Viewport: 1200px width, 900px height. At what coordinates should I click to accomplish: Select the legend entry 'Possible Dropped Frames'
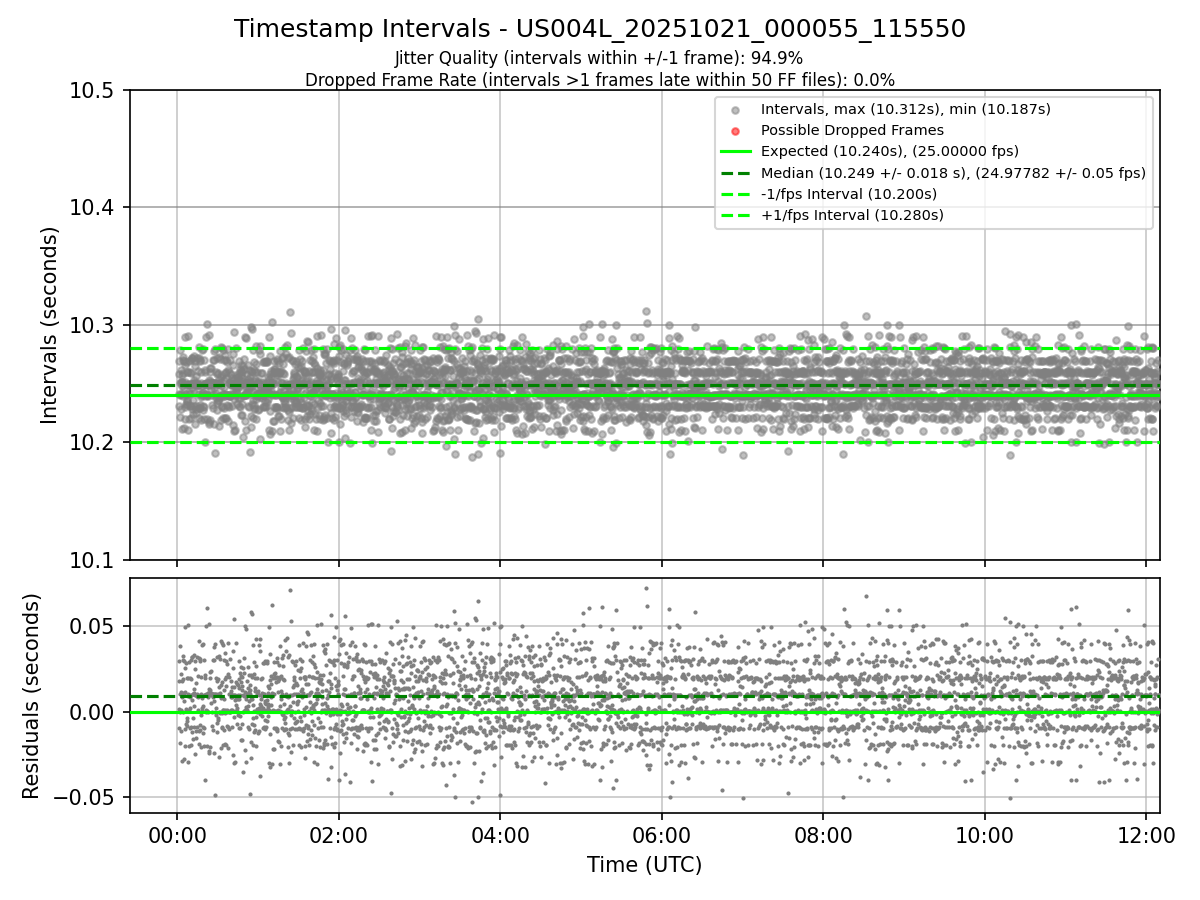click(852, 130)
